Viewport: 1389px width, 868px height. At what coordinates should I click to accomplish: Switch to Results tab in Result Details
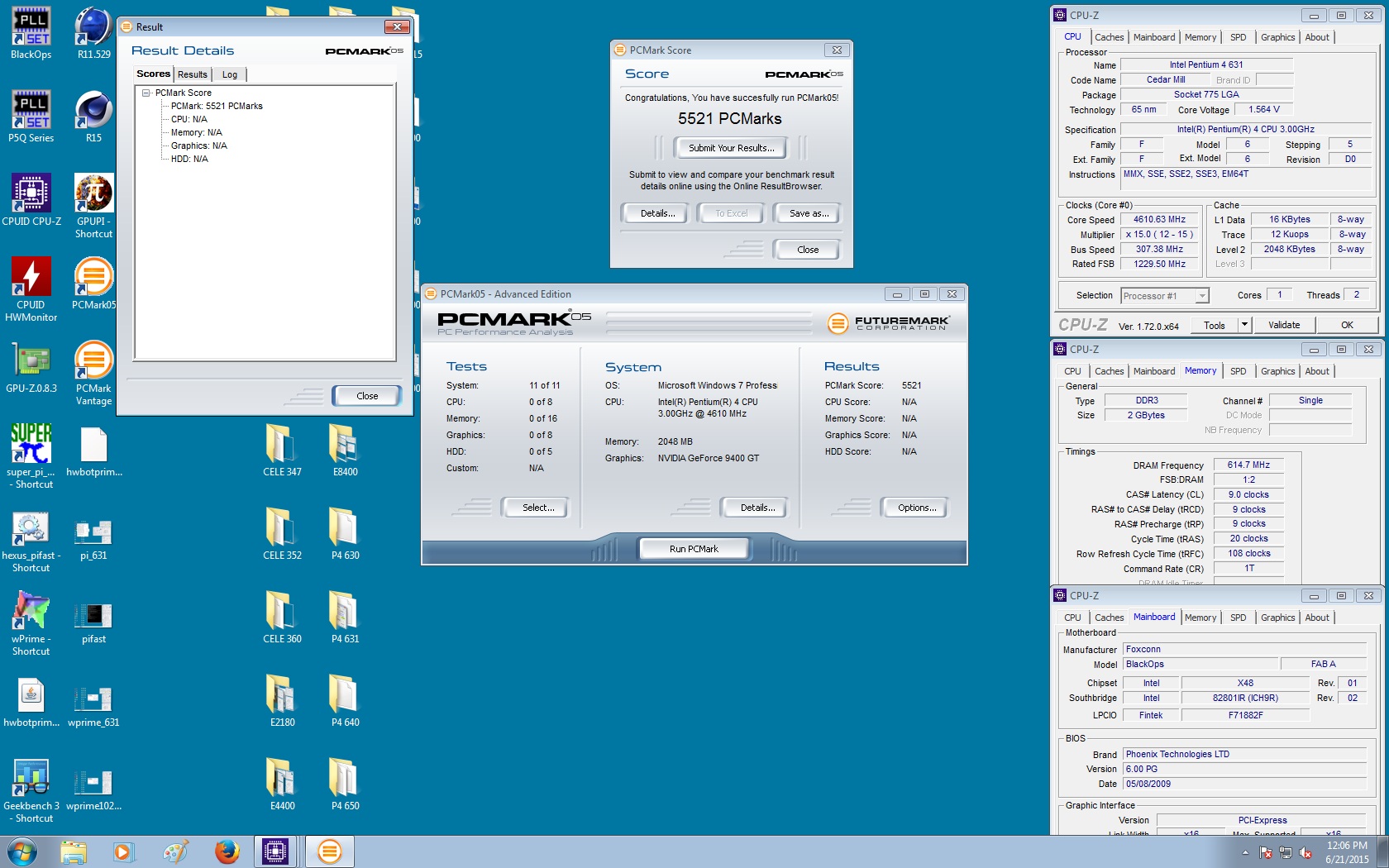193,74
